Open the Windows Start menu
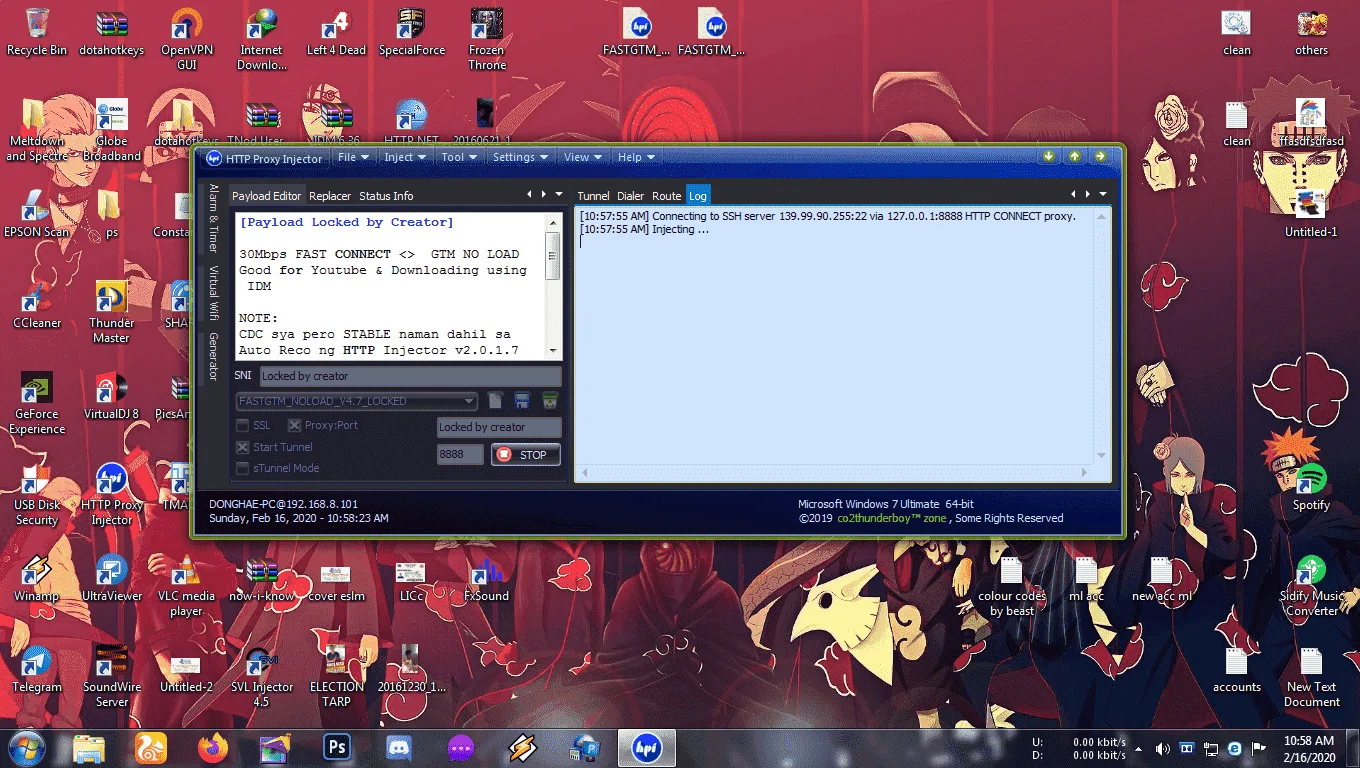The image size is (1360, 768). (x=26, y=748)
